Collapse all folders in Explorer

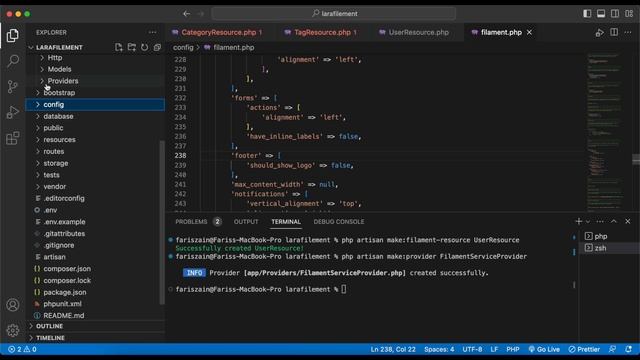pos(157,47)
